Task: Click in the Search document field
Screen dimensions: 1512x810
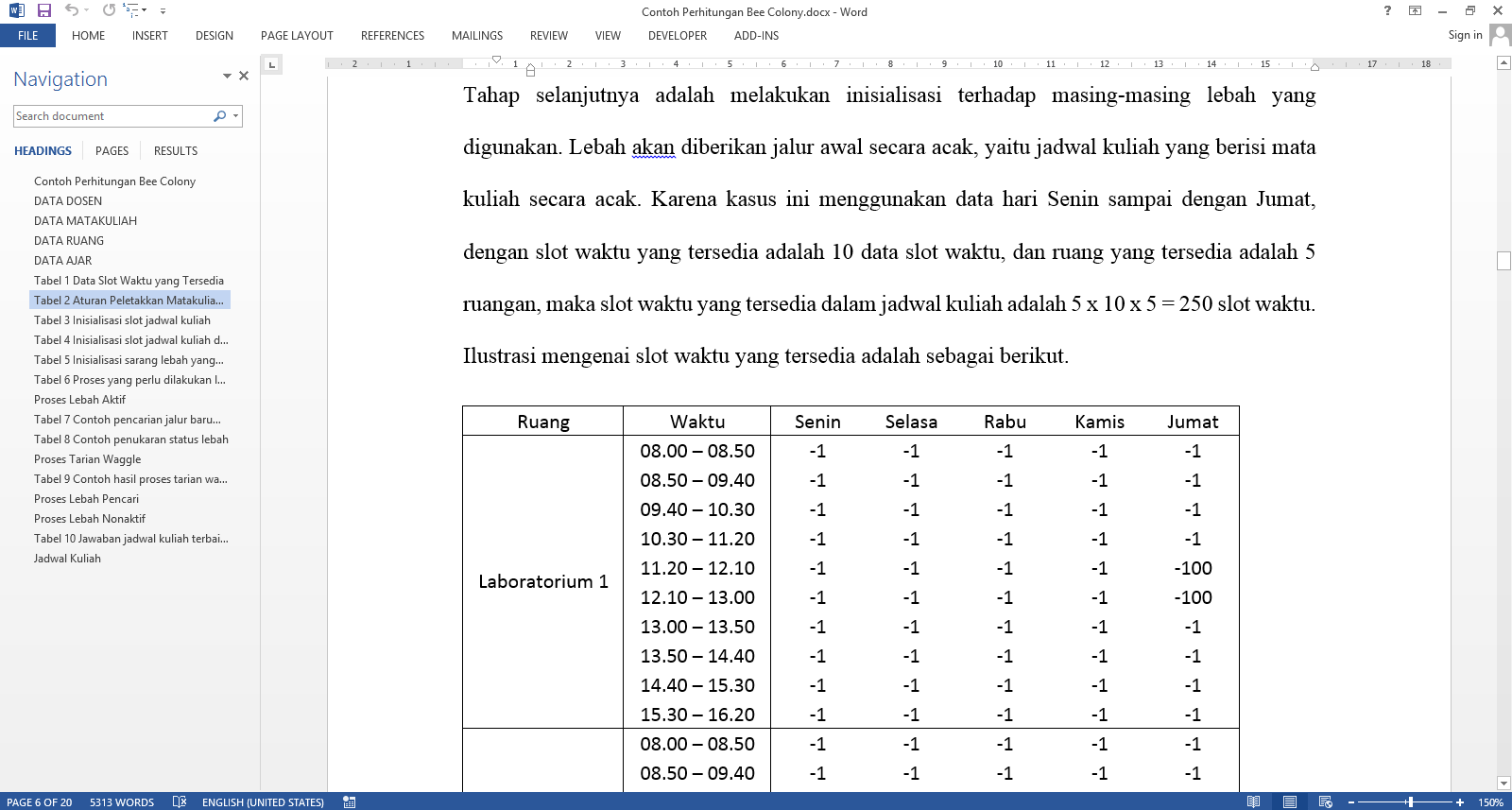Action: click(x=112, y=116)
